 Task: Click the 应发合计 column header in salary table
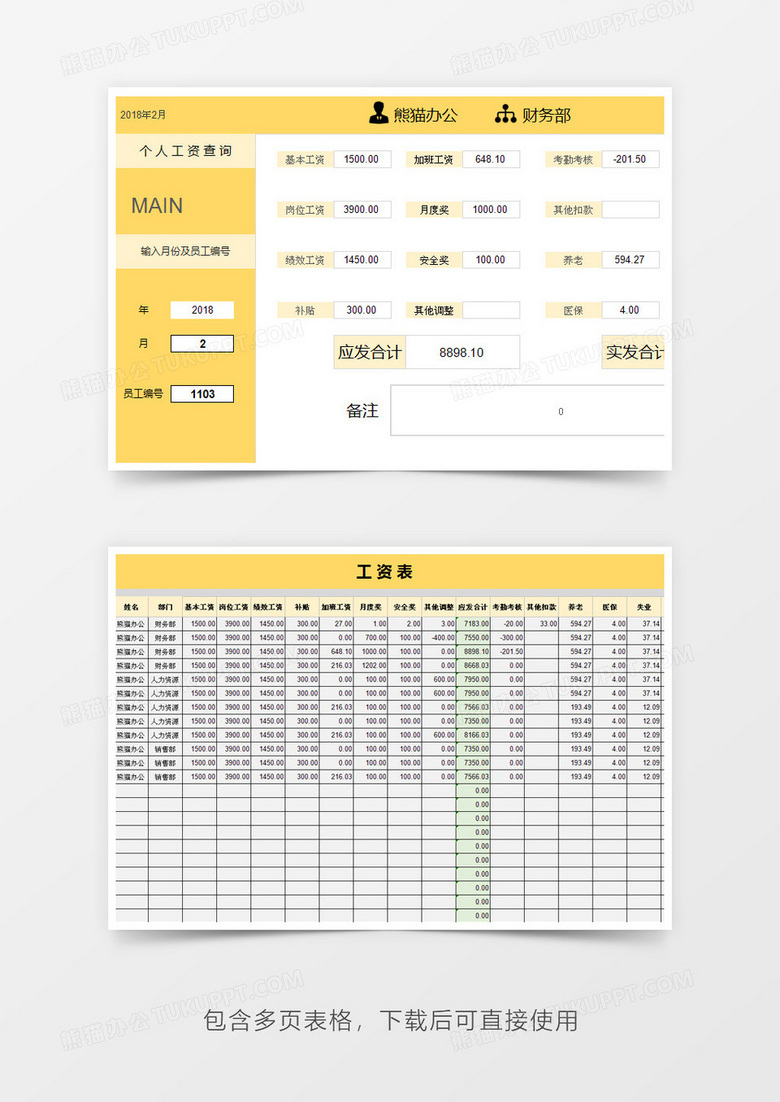[473, 607]
